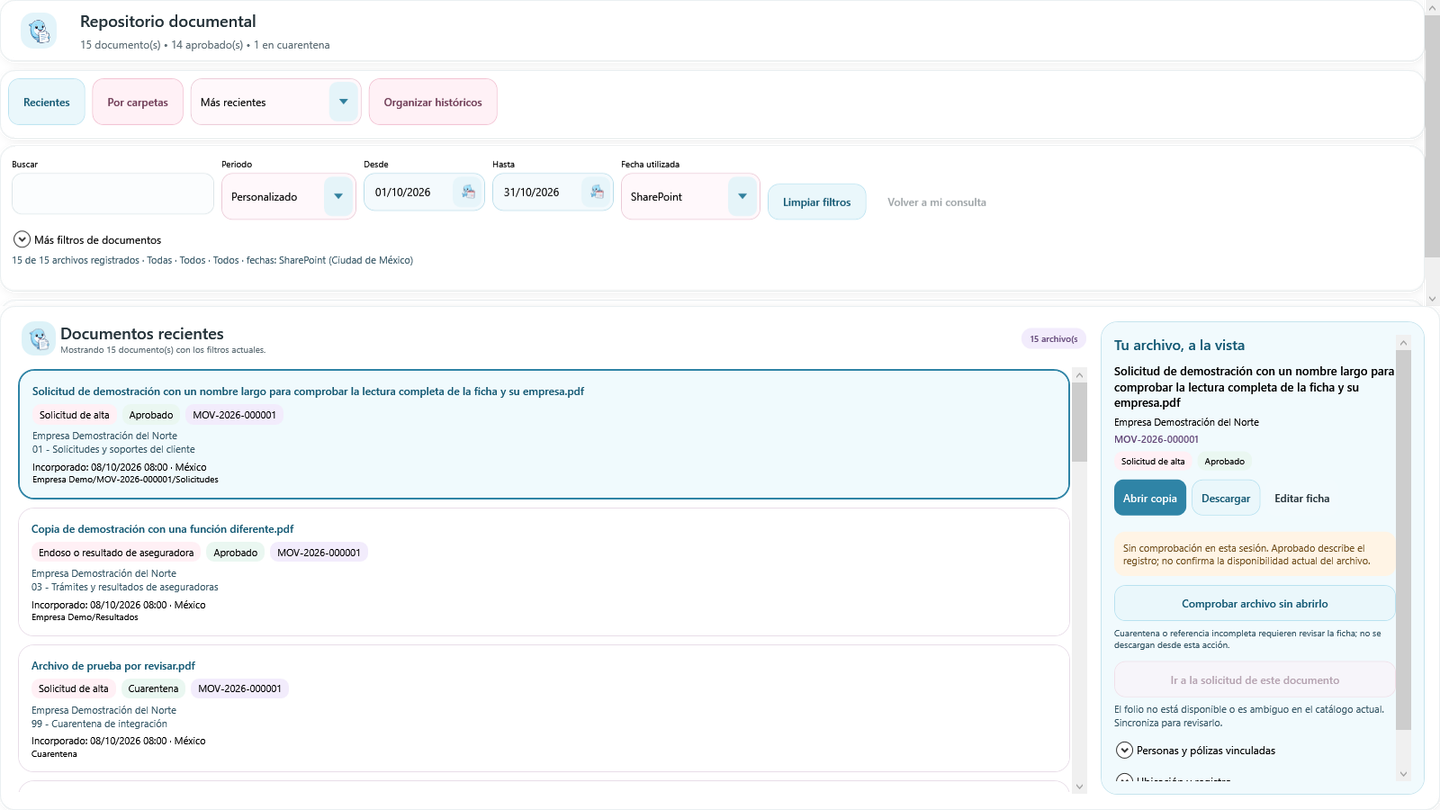The width and height of the screenshot is (1440, 810).
Task: Open the Desde date calendar picker
Action: pyautogui.click(x=468, y=192)
